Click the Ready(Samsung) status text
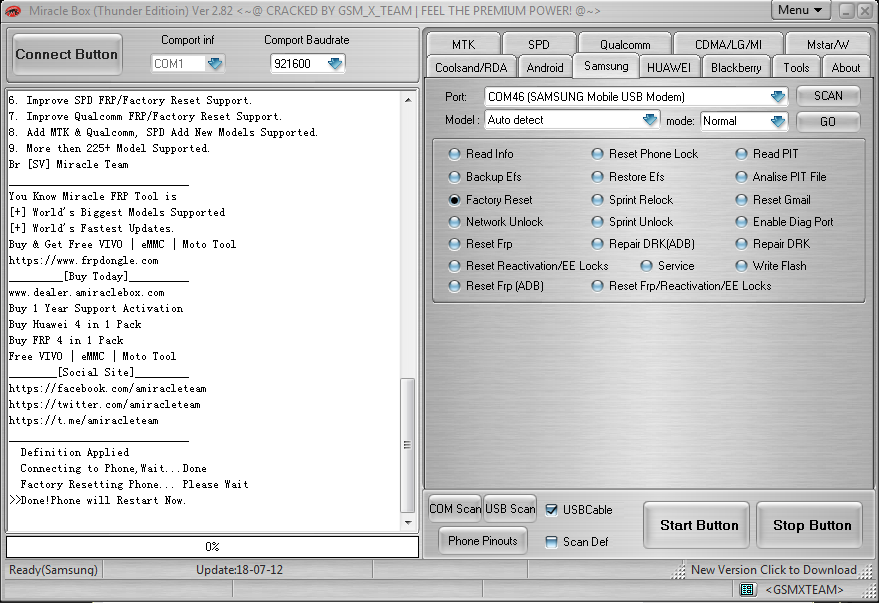The image size is (879, 603). coord(53,570)
